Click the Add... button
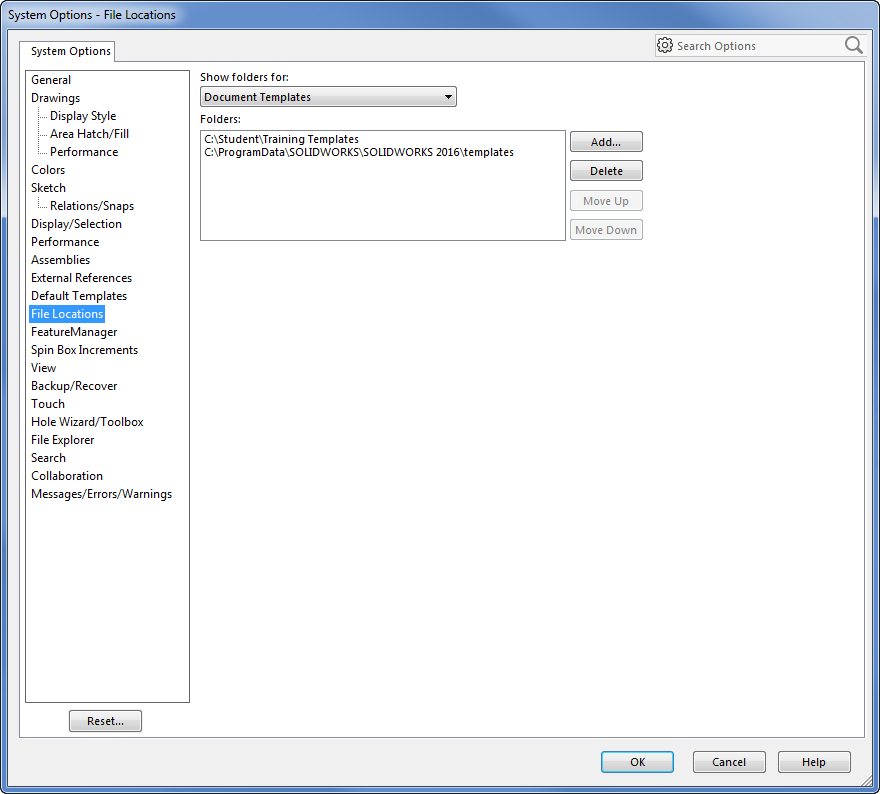Viewport: 880px width, 794px height. 606,142
